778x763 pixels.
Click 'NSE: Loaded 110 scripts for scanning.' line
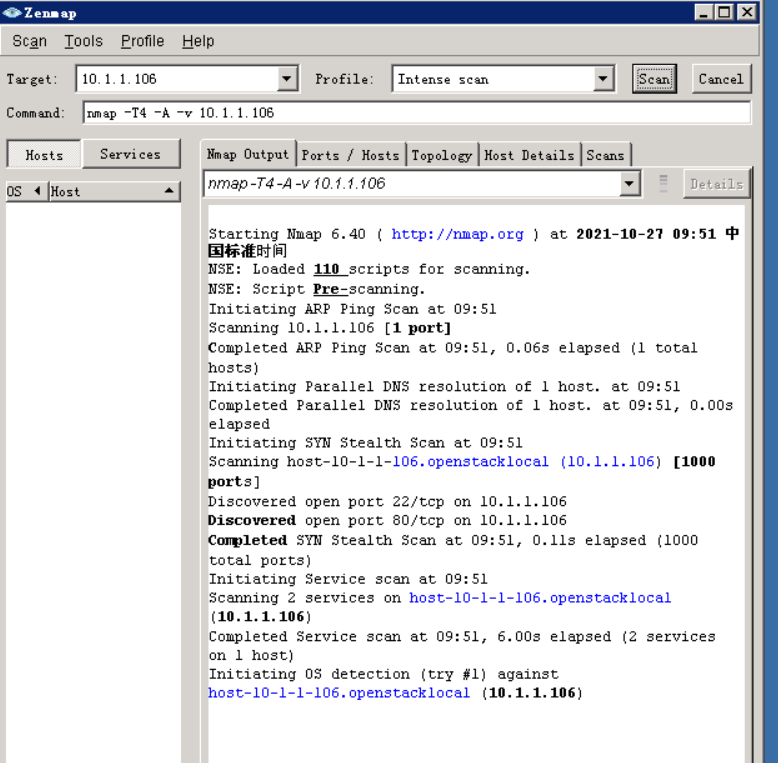tap(369, 269)
